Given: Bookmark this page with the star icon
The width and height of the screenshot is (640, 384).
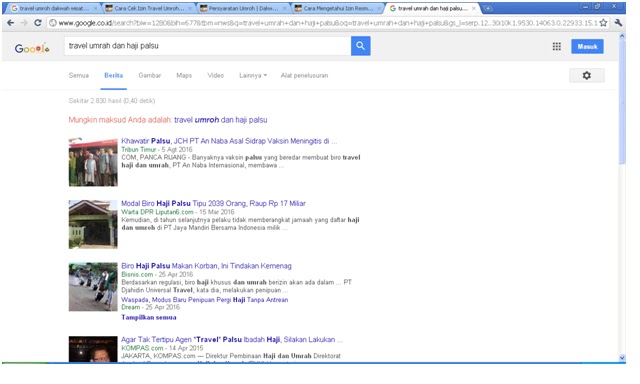Looking at the screenshot, I should (x=603, y=23).
